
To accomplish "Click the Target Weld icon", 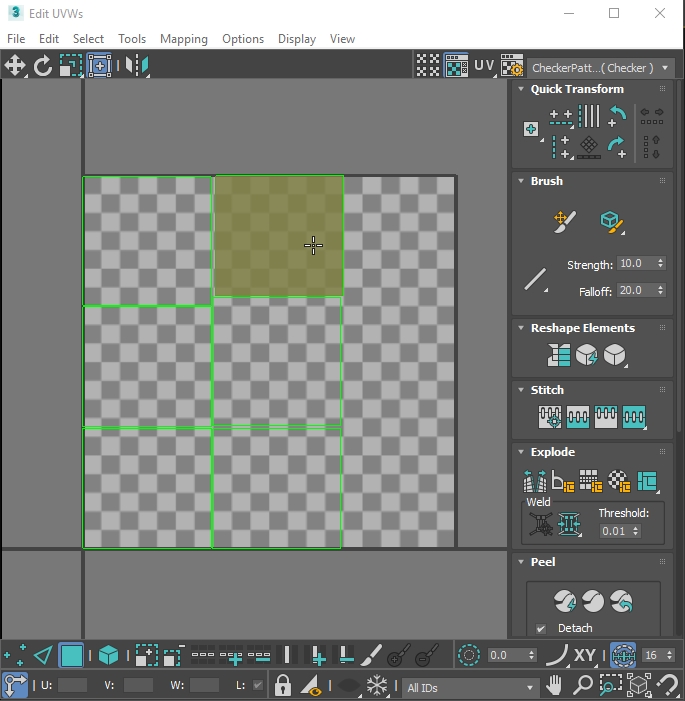I will (541, 524).
